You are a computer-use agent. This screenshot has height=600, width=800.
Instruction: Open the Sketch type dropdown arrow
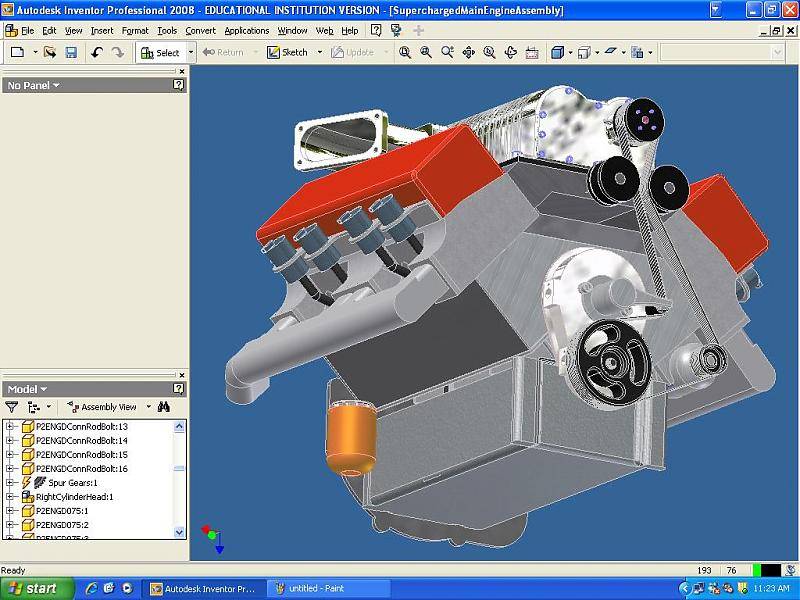coord(320,52)
